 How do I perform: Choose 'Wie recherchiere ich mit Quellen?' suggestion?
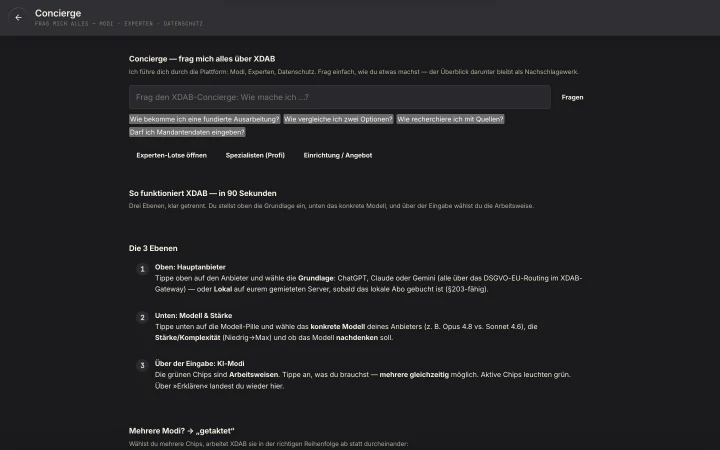pyautogui.click(x=450, y=119)
